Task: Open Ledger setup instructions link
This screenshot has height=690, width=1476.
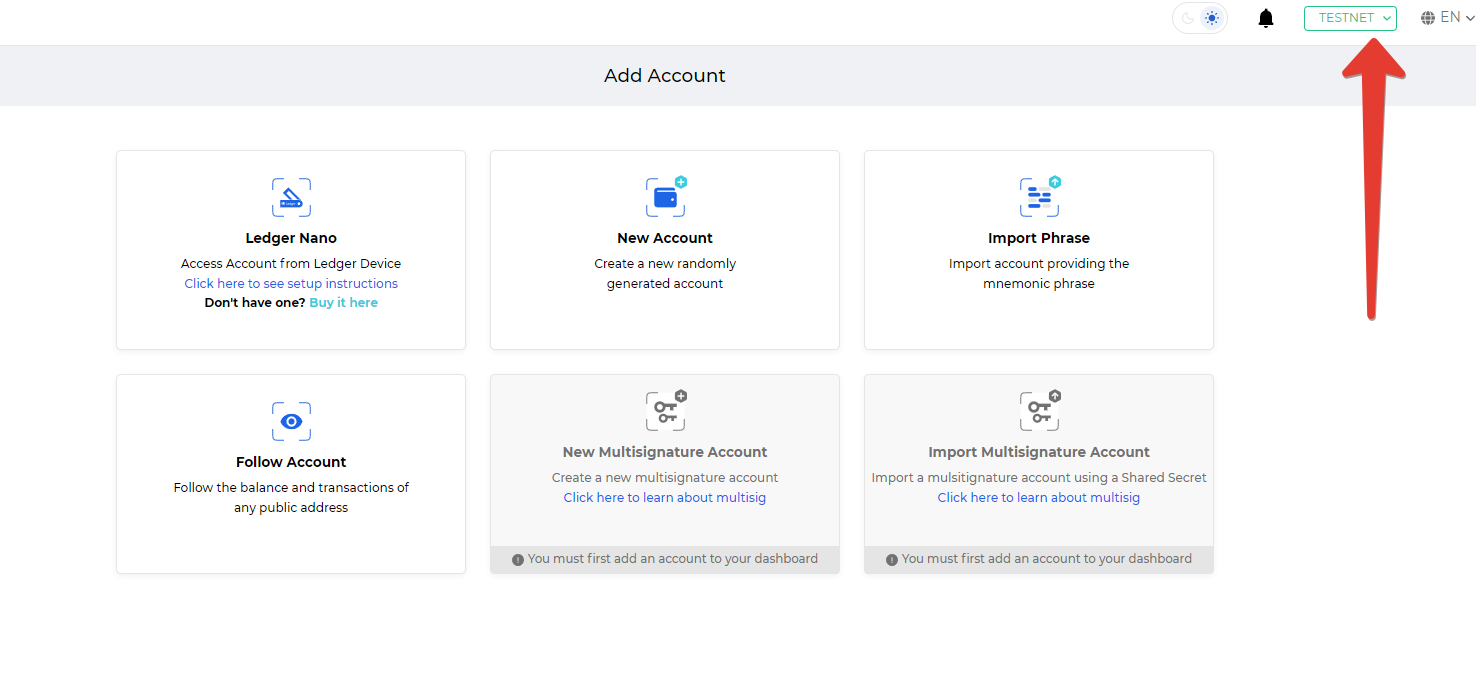Action: tap(291, 284)
